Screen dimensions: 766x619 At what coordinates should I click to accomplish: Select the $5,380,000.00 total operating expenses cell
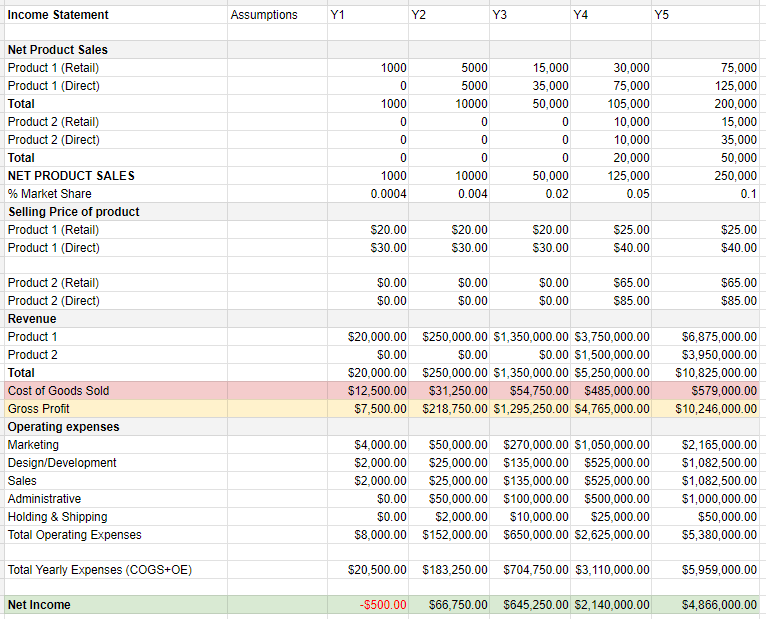click(x=705, y=535)
